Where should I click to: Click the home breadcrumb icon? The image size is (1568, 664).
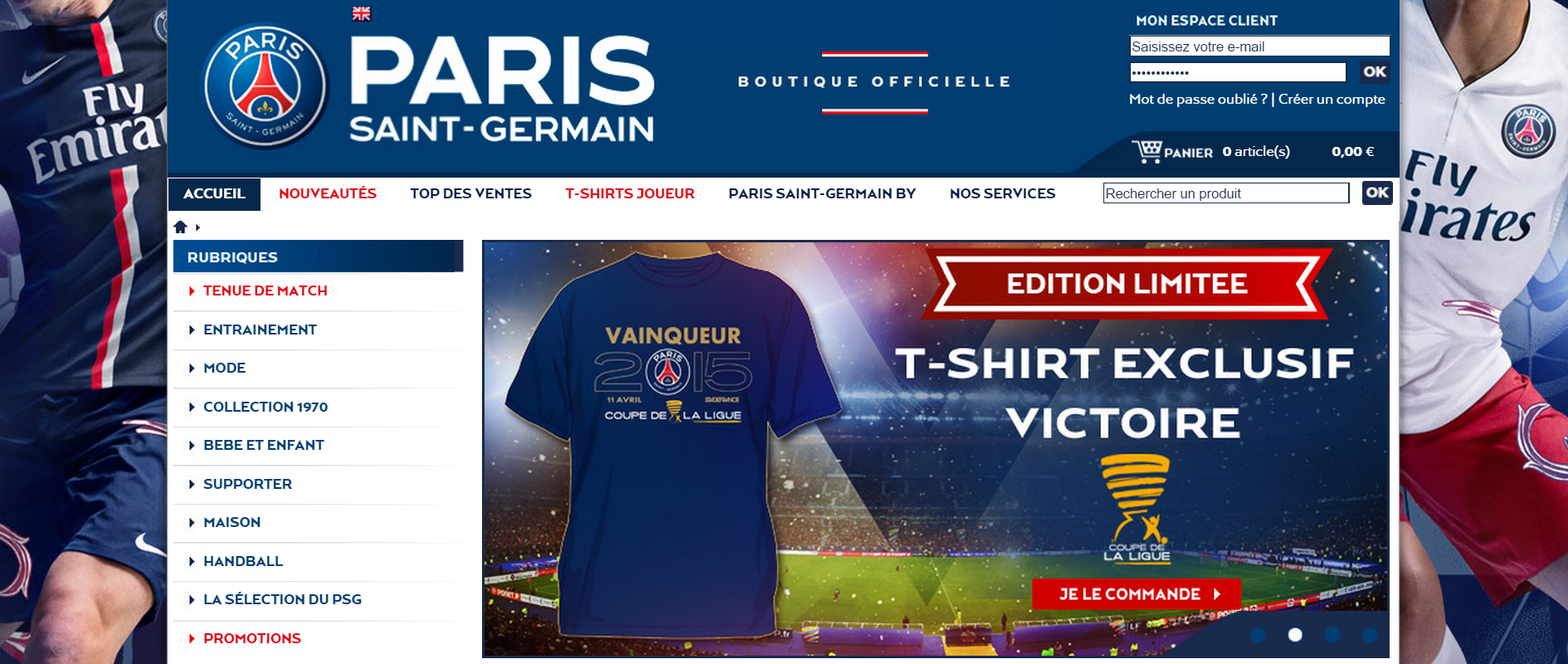pyautogui.click(x=180, y=227)
